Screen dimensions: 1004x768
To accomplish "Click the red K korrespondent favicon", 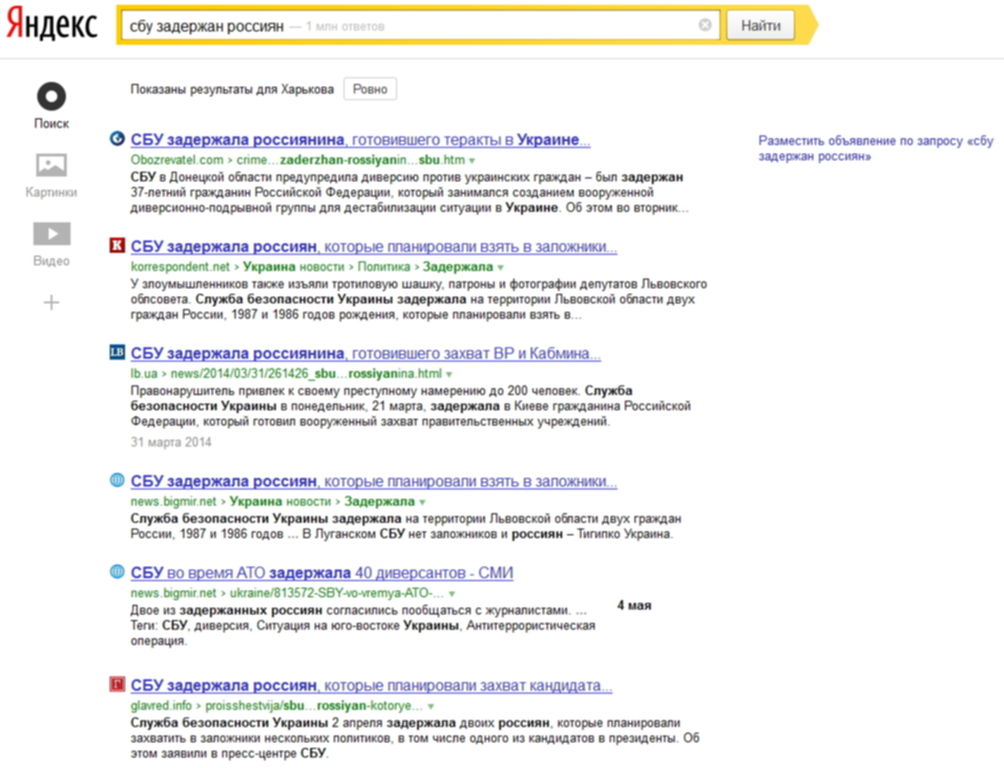I will (117, 245).
